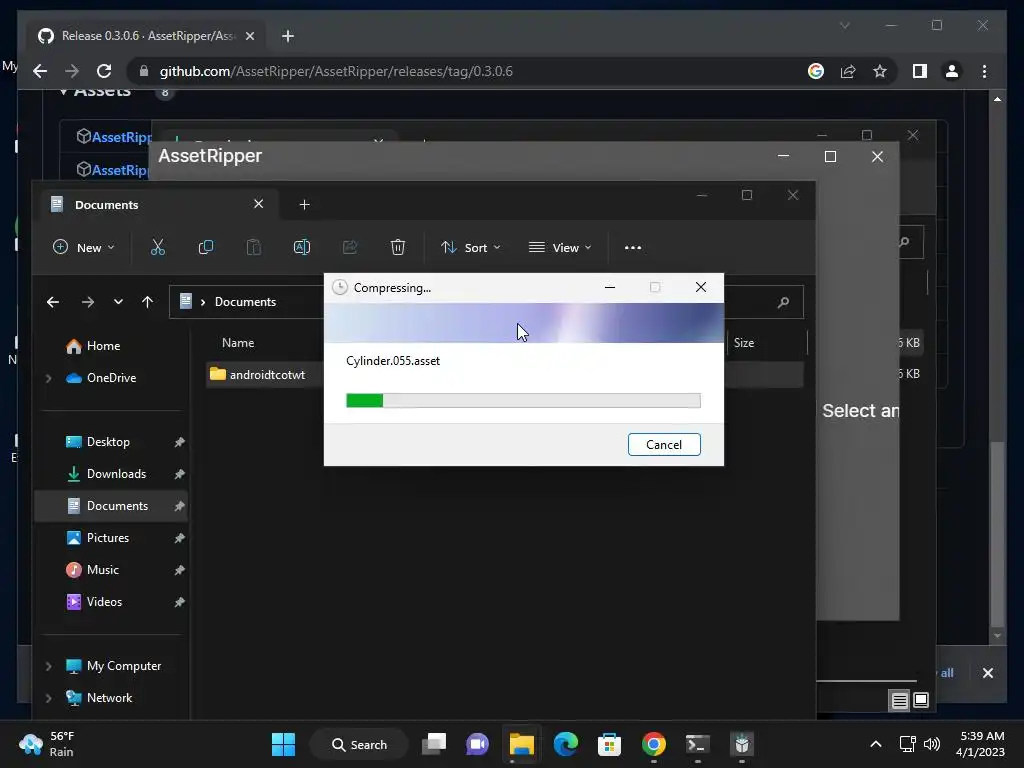
Task: Open Chrome profile menu
Action: 952,71
